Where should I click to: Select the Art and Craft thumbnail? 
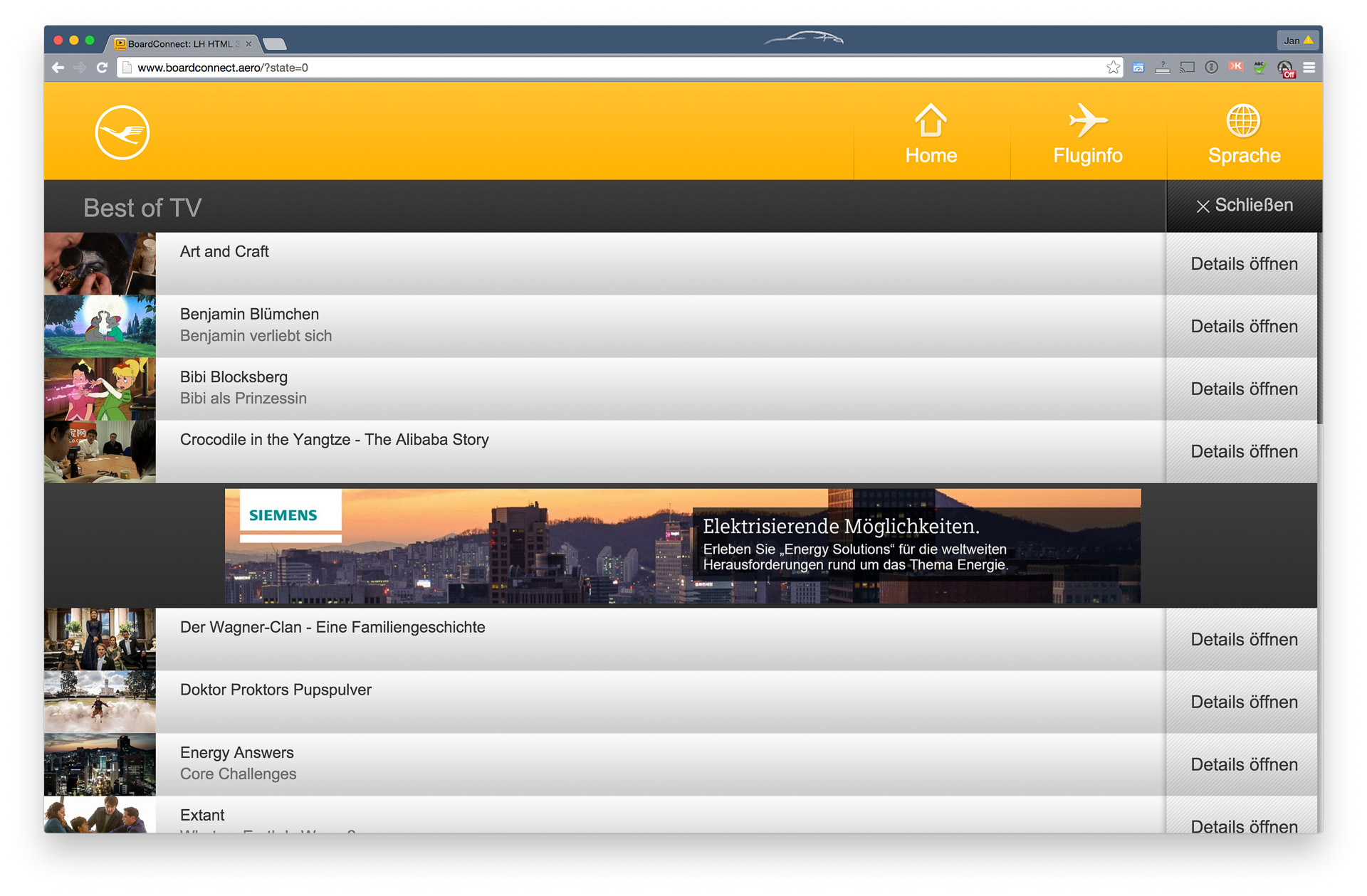click(x=100, y=264)
